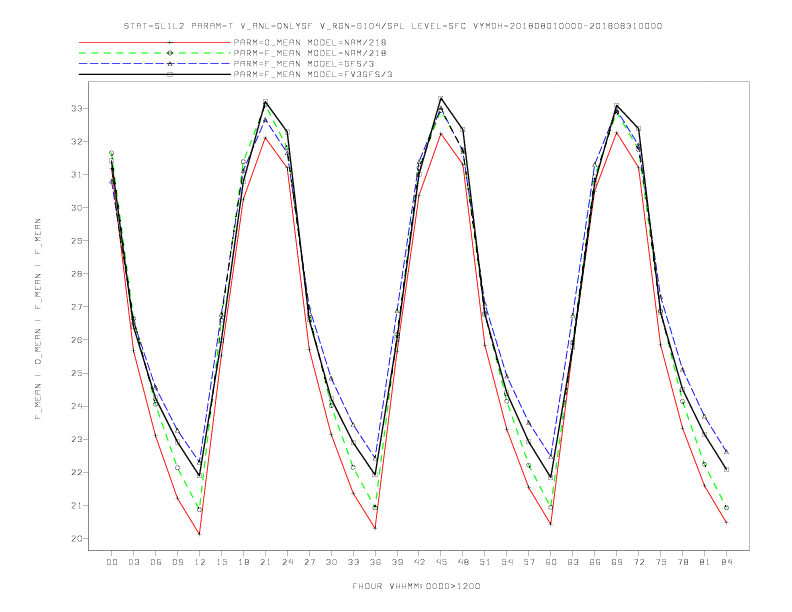Click x-axis tick label 66
The width and height of the screenshot is (792, 612).
[x=595, y=562]
